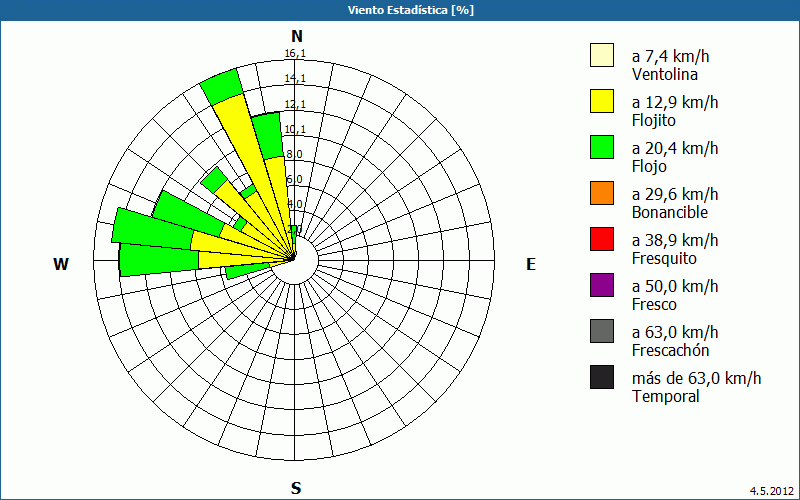
Task: Click the 'a 38,9 km/h' legend text
Action: [x=675, y=240]
